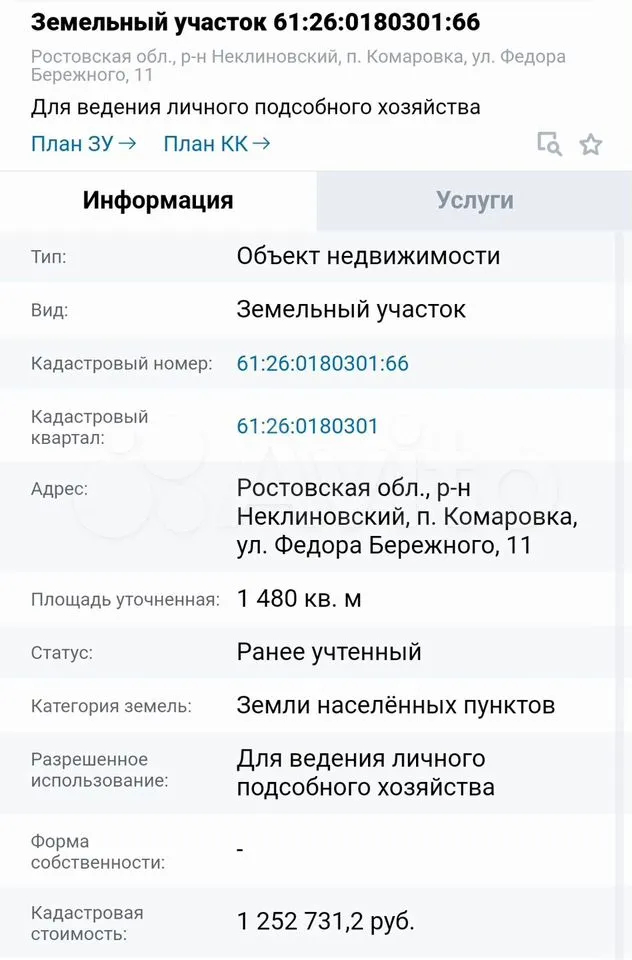Click the Земельный участок value in Вид row

tap(352, 309)
